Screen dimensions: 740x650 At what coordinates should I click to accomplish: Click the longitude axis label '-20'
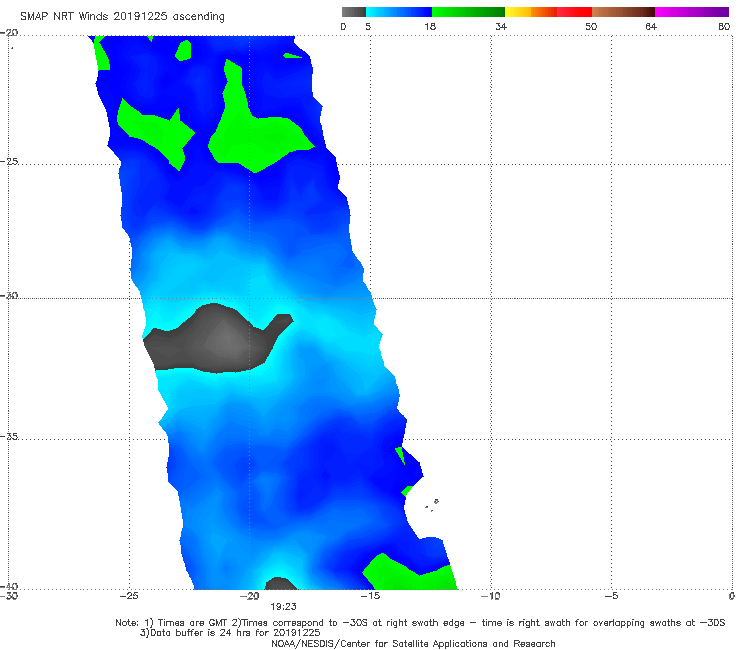tap(250, 596)
